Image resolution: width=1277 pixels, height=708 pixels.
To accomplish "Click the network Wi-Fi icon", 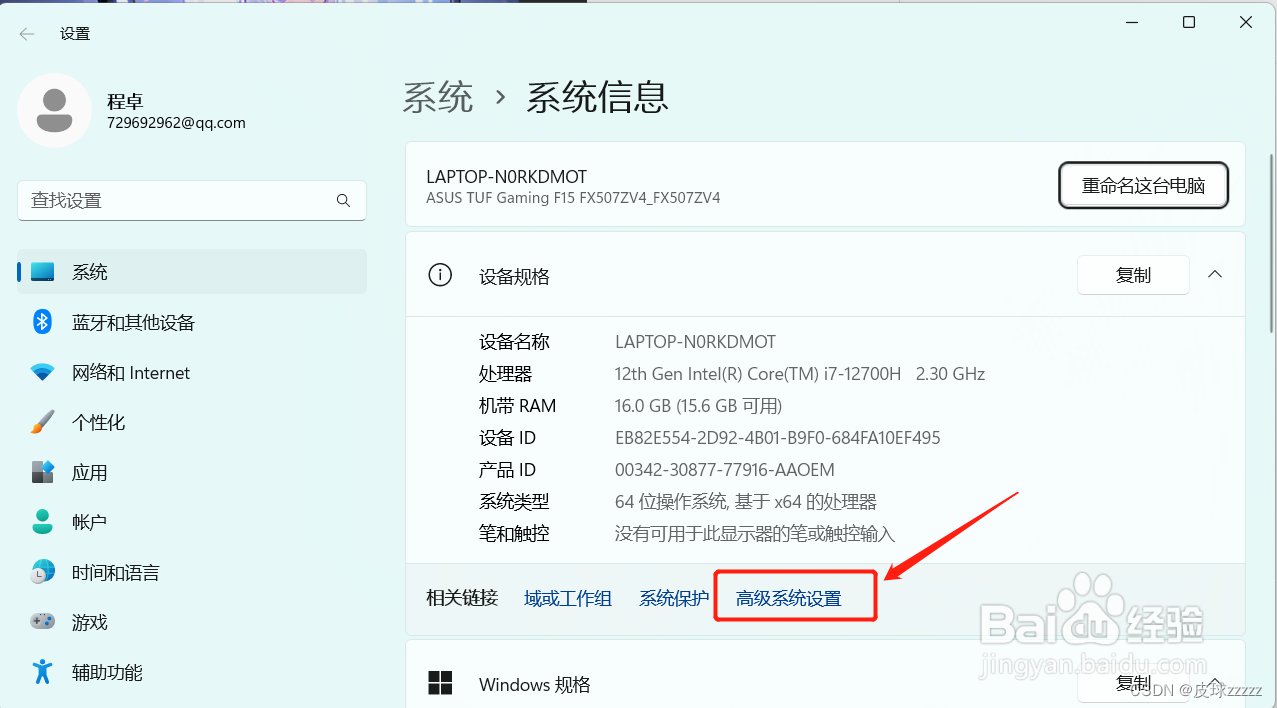I will (42, 372).
